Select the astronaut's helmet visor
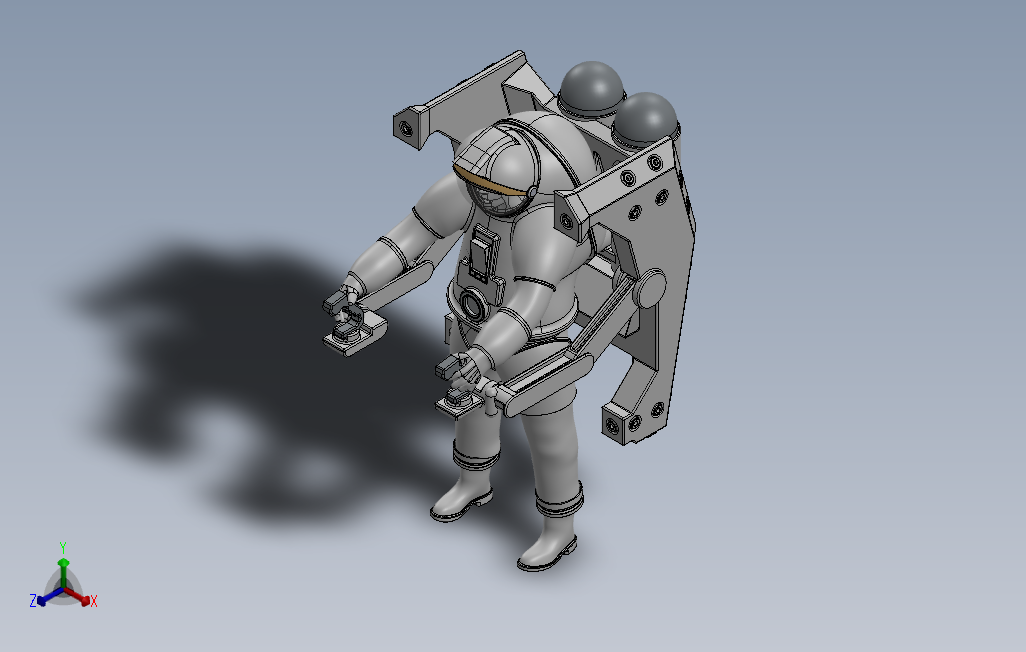Viewport: 1026px width, 652px height. [498, 200]
